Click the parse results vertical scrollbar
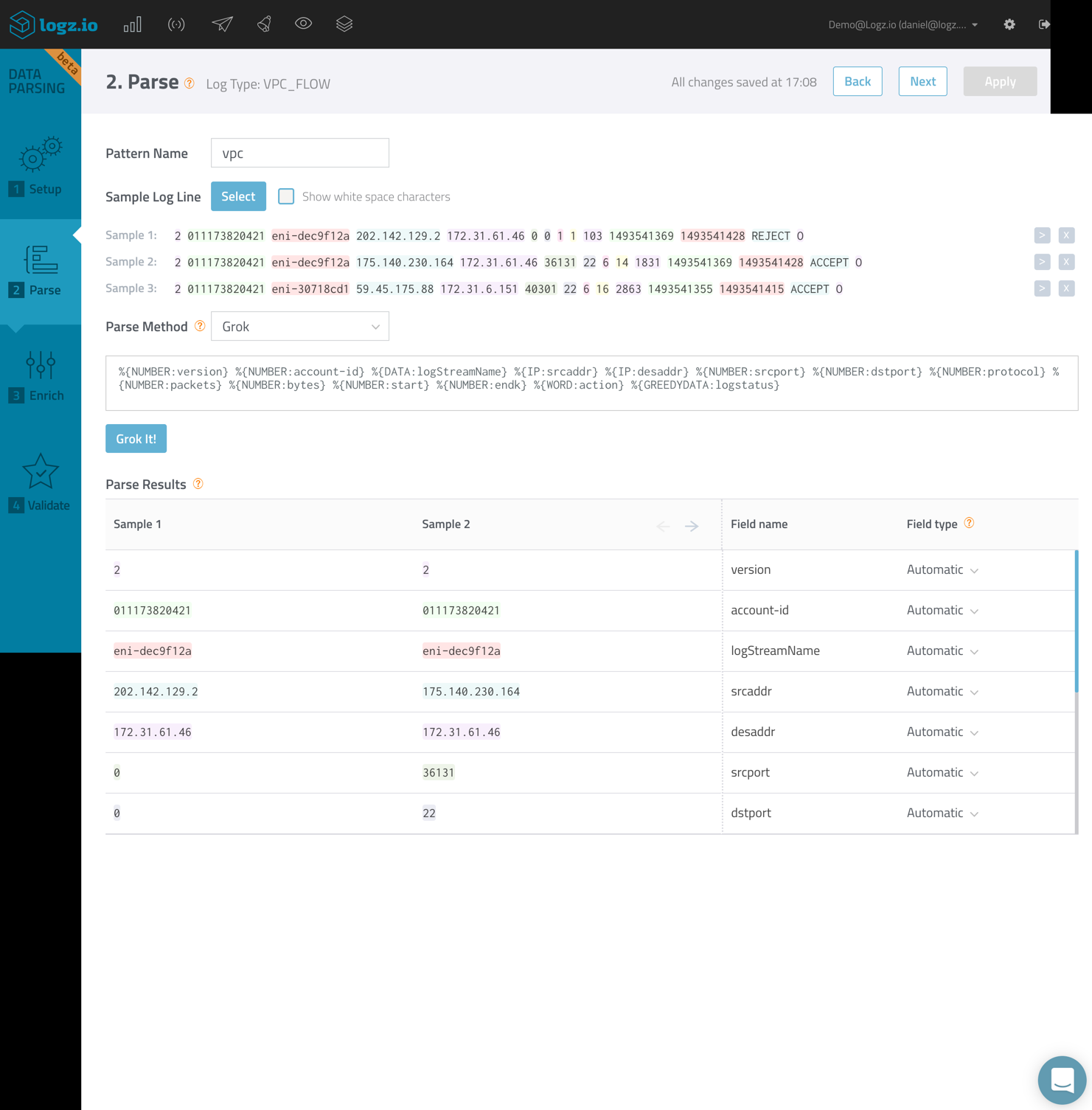 [1077, 621]
